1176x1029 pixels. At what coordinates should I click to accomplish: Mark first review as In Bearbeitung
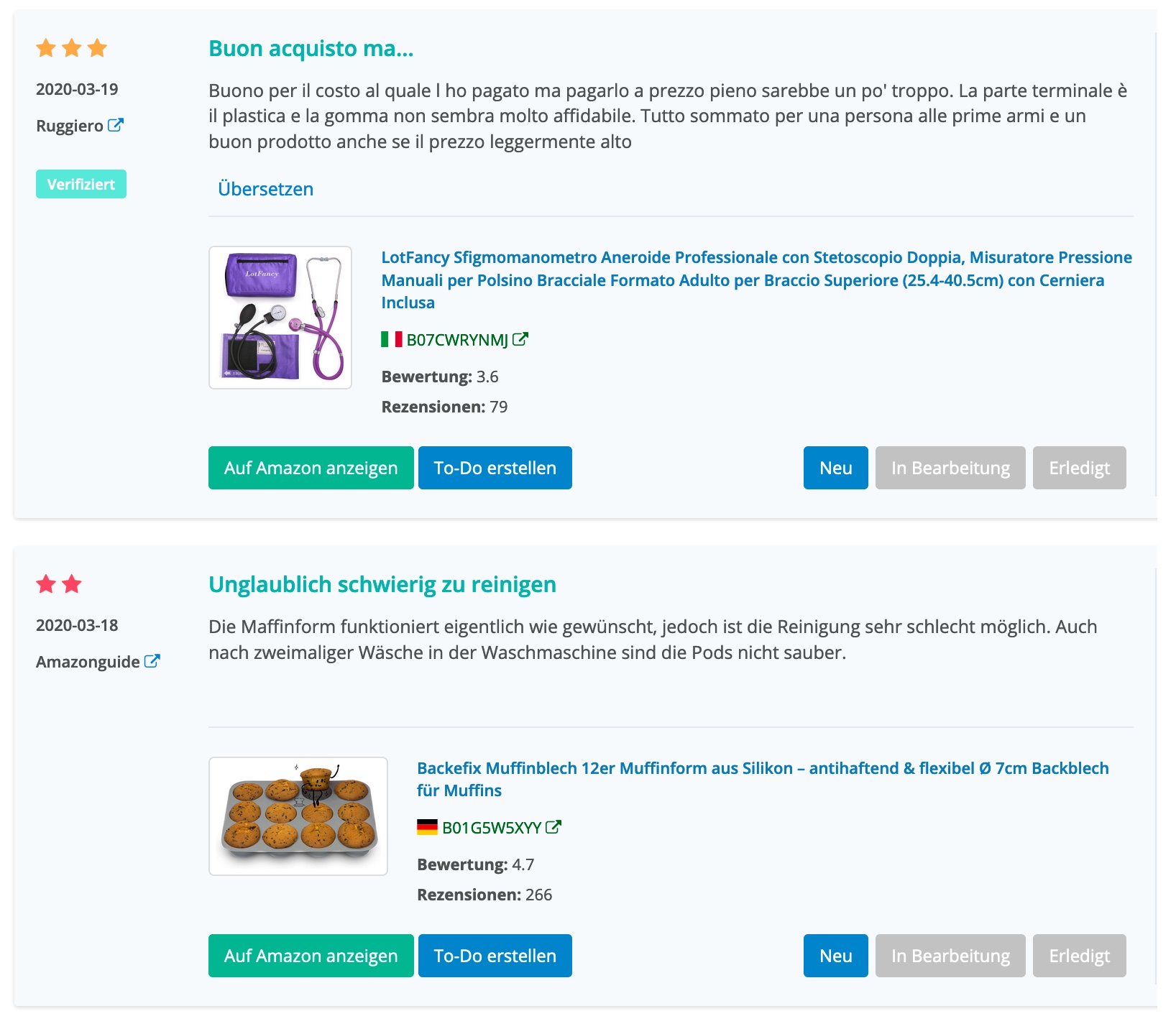click(x=950, y=468)
